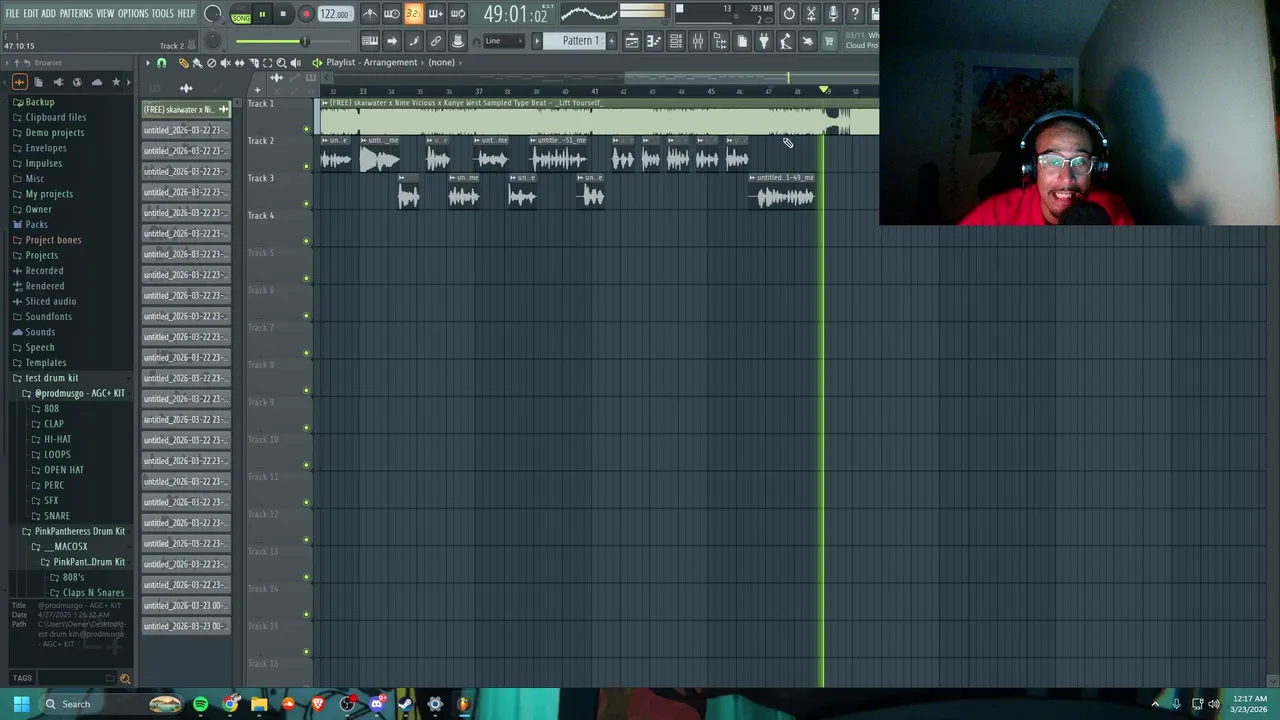Toggle the metronome icon
Viewport: 1280px width, 720px height.
click(x=369, y=14)
